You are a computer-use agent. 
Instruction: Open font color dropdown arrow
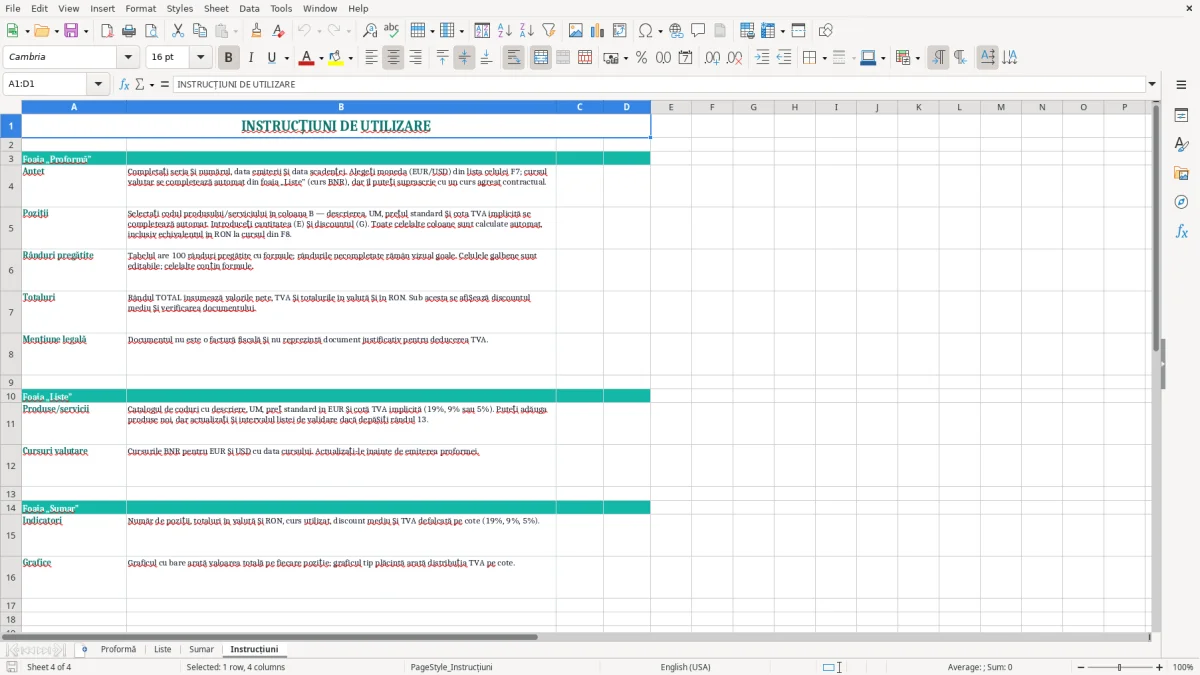click(320, 58)
